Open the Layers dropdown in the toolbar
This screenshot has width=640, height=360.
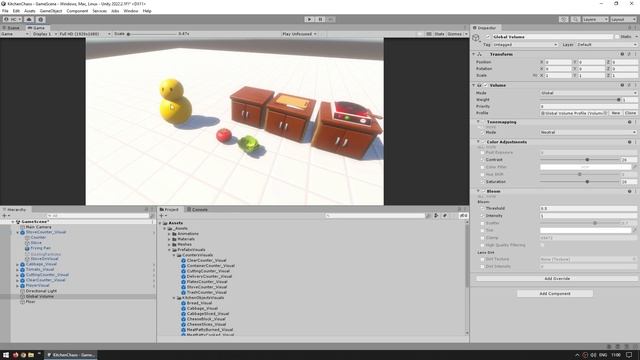pos(595,19)
